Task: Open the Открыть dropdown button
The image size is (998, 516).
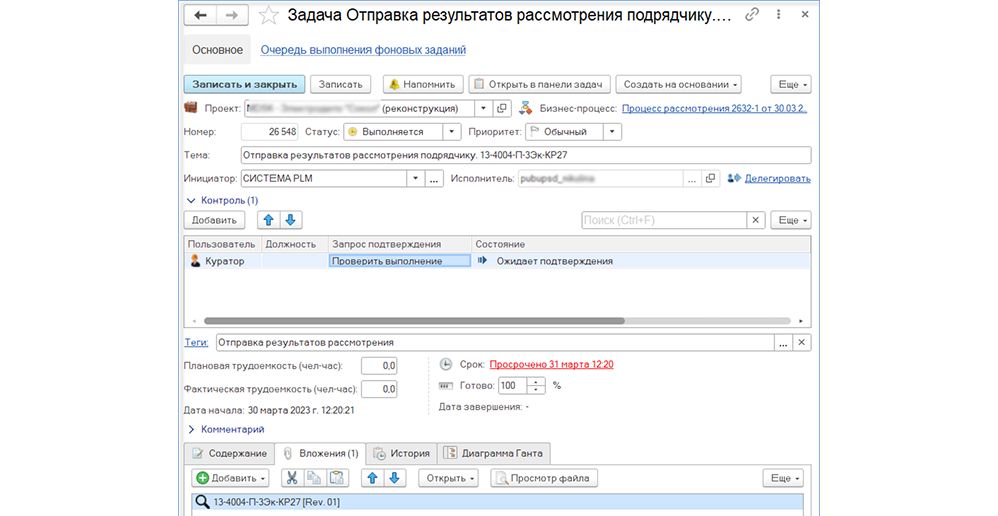Action: pyautogui.click(x=448, y=478)
